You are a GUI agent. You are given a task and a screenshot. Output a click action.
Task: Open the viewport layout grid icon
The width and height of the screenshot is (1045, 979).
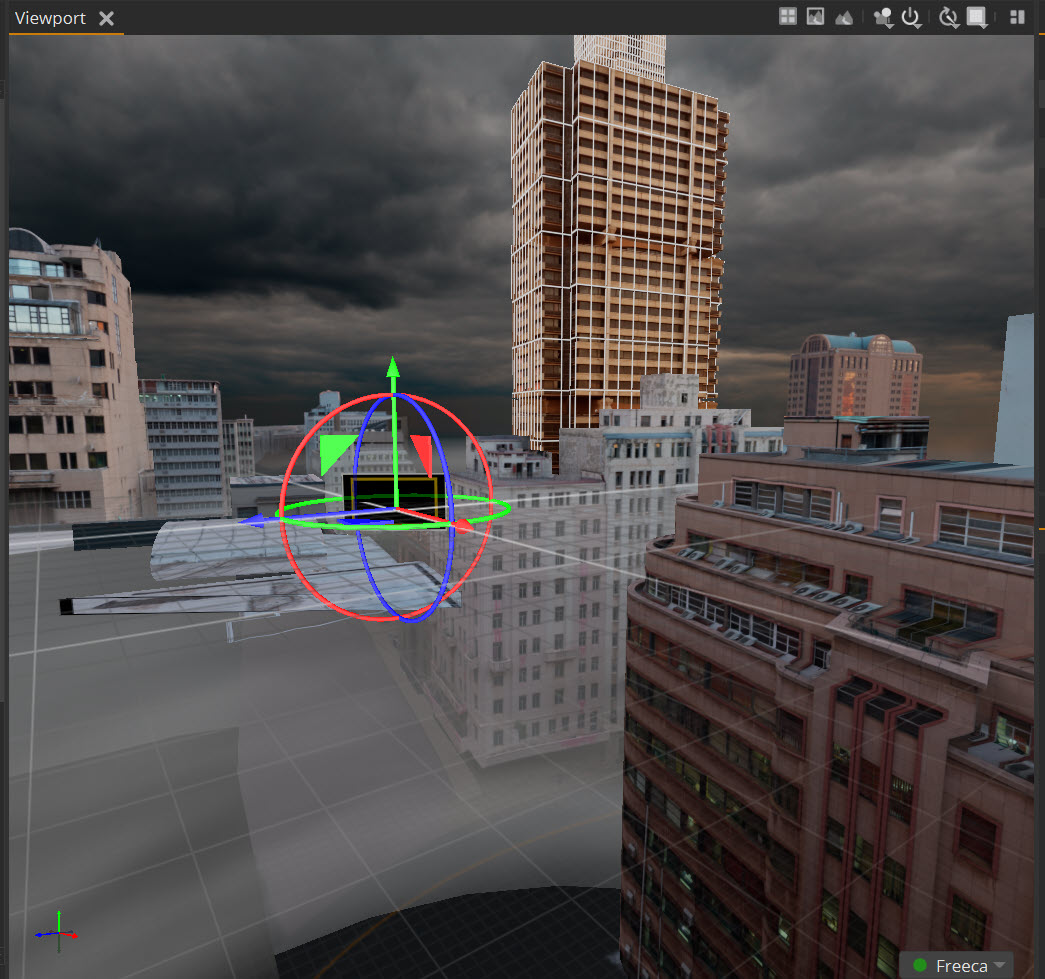coord(788,16)
